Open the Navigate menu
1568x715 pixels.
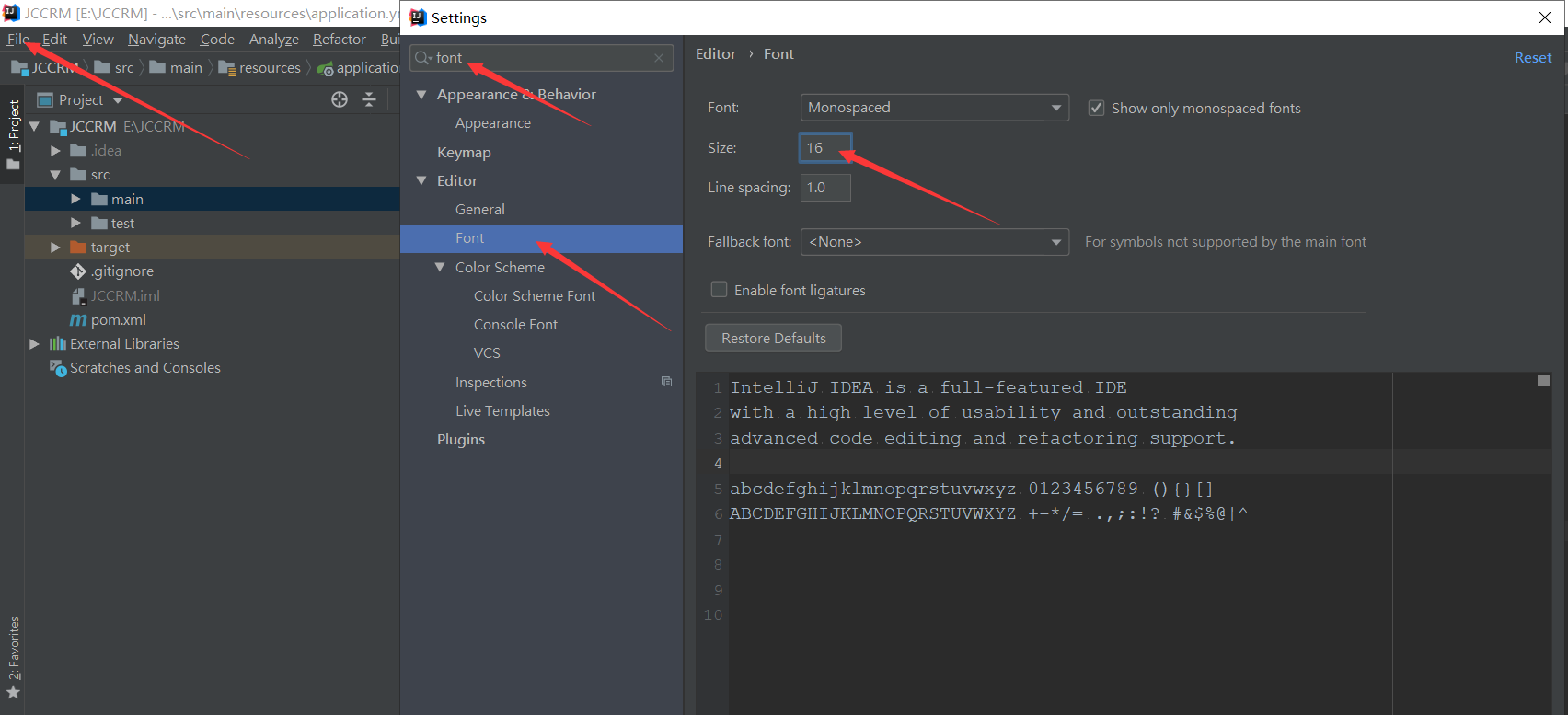click(156, 39)
